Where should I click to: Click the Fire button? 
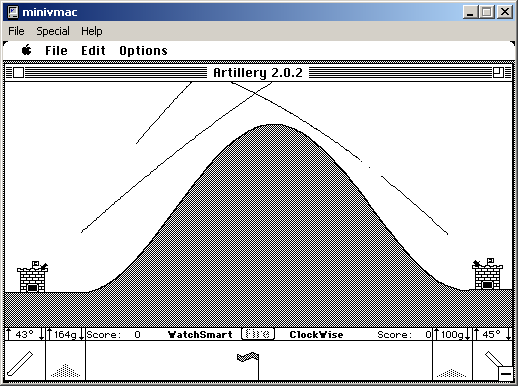[258, 334]
